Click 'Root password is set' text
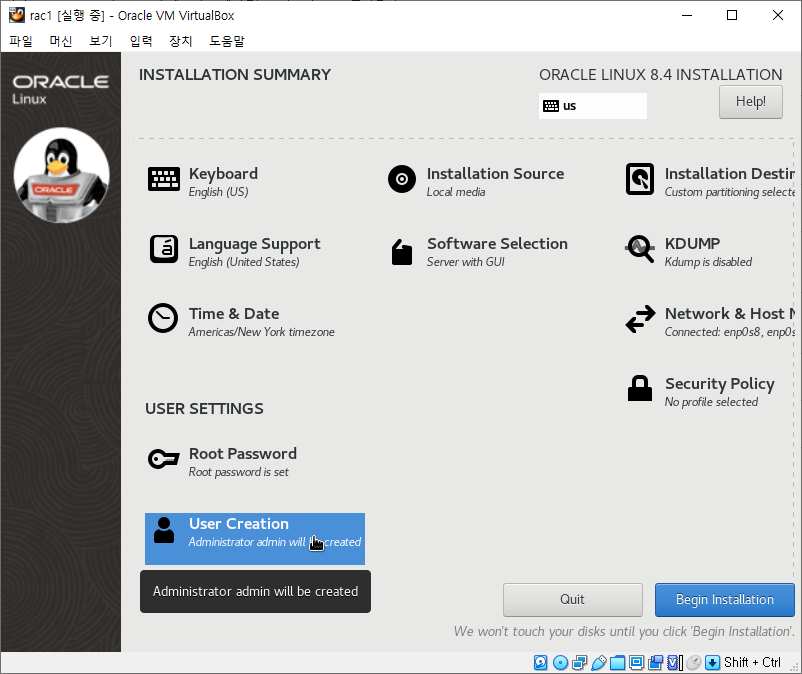This screenshot has width=802, height=674. 238,473
